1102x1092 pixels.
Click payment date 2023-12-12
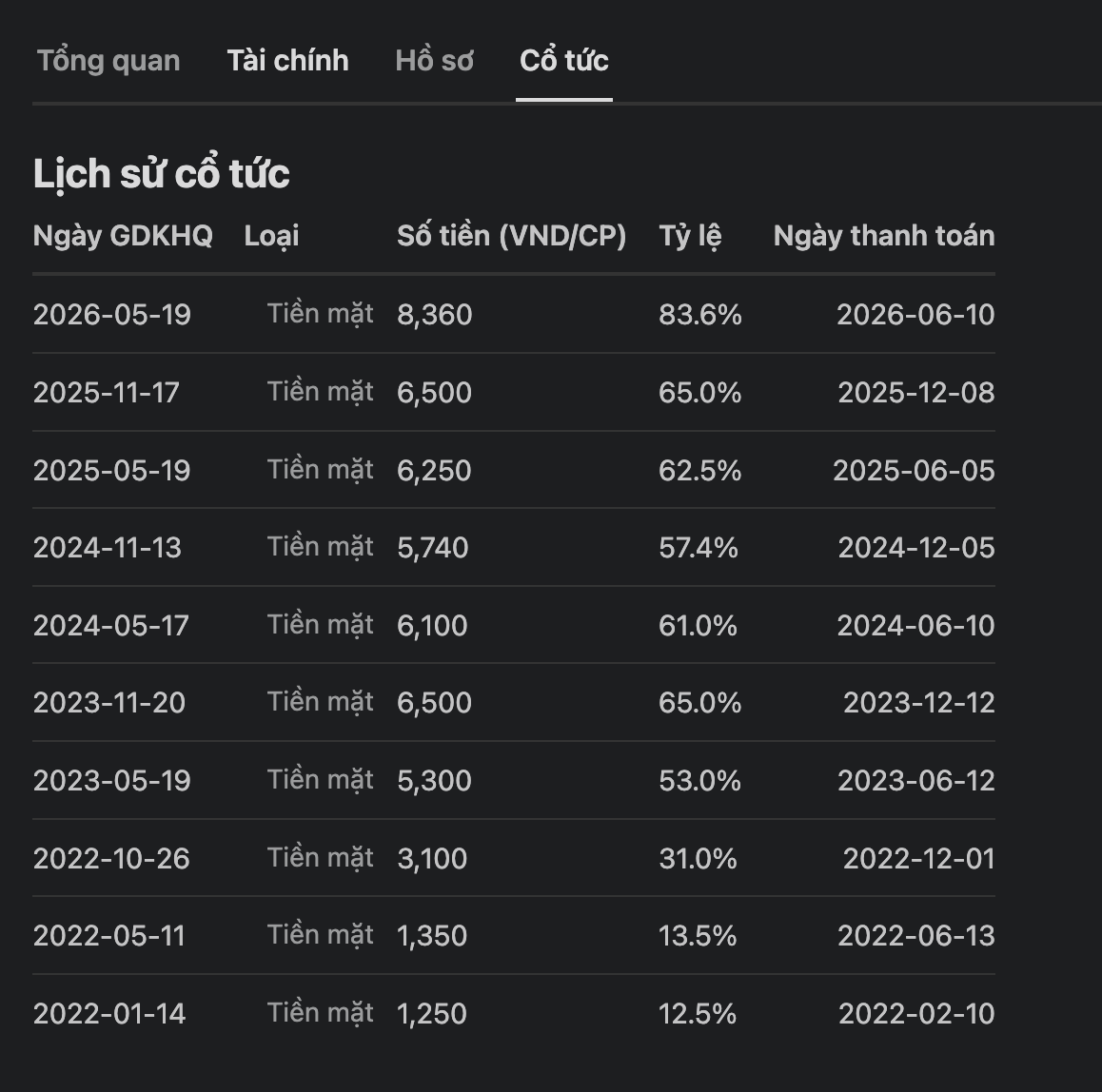pyautogui.click(x=919, y=703)
